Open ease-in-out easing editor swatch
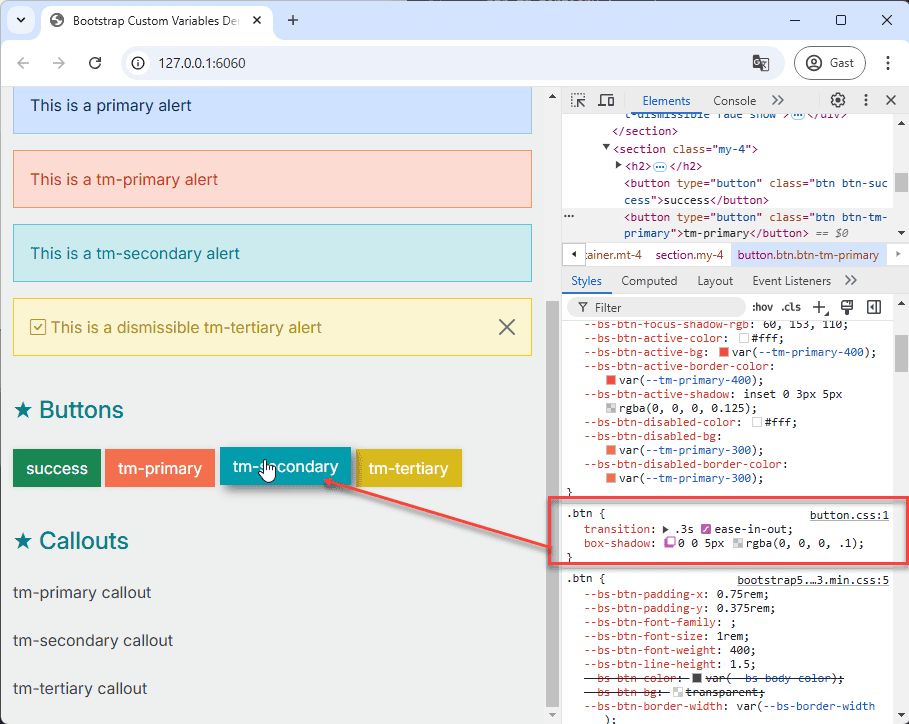Screen dimensions: 909x724 (706, 529)
